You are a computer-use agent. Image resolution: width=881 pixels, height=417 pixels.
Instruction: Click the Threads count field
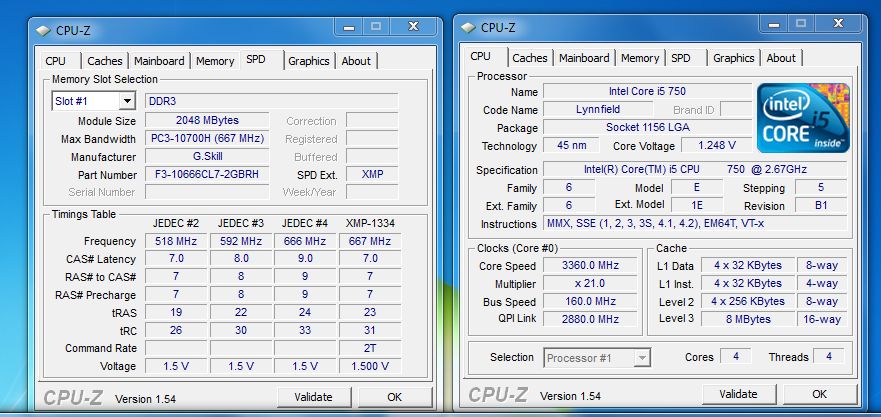(x=828, y=356)
